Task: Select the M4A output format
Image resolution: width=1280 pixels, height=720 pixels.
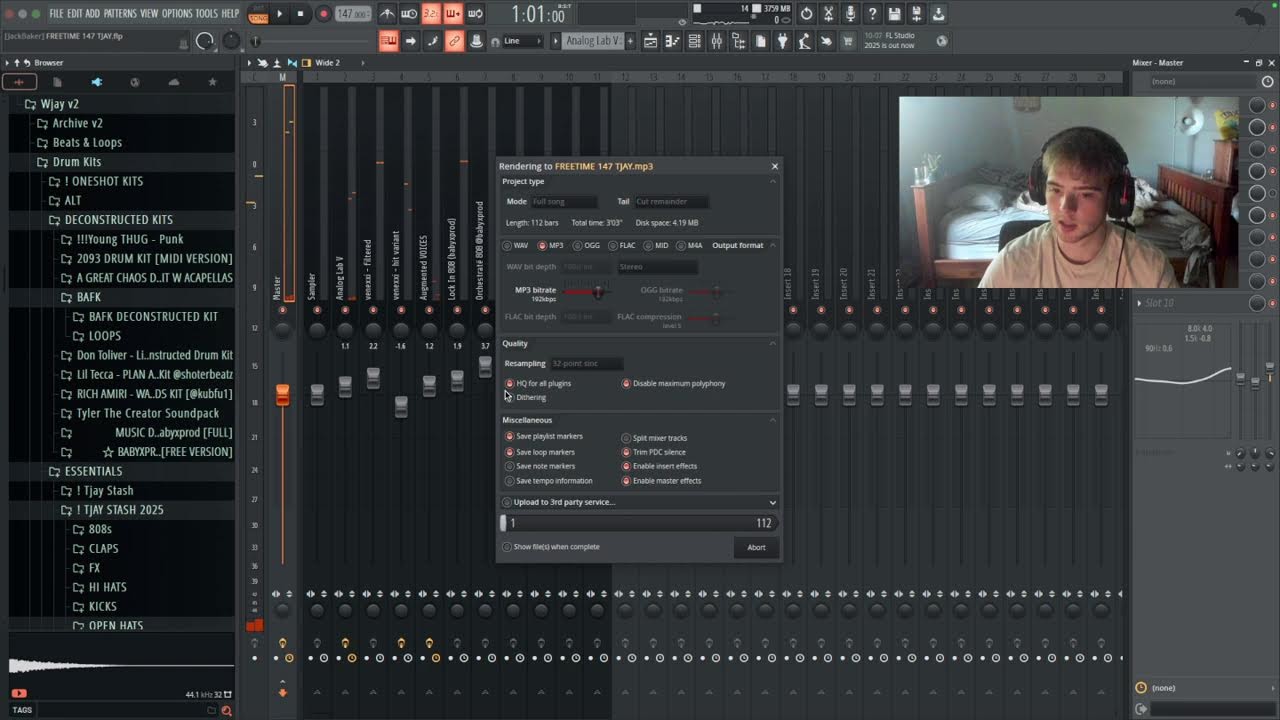Action: pos(690,245)
